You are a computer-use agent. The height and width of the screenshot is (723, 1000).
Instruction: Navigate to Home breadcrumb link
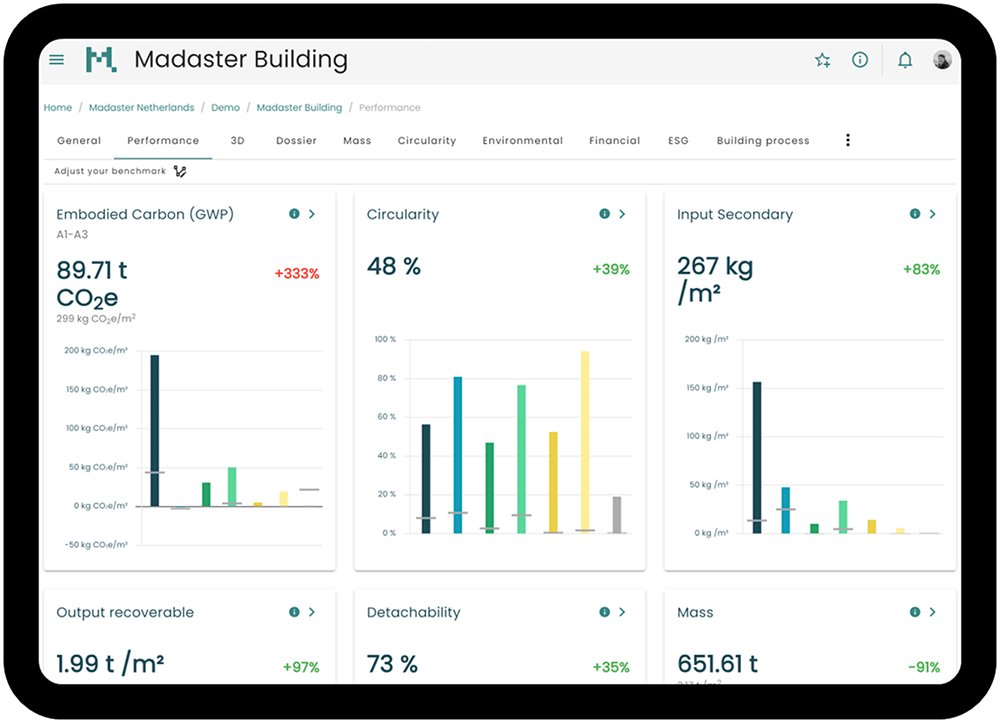pyautogui.click(x=58, y=108)
